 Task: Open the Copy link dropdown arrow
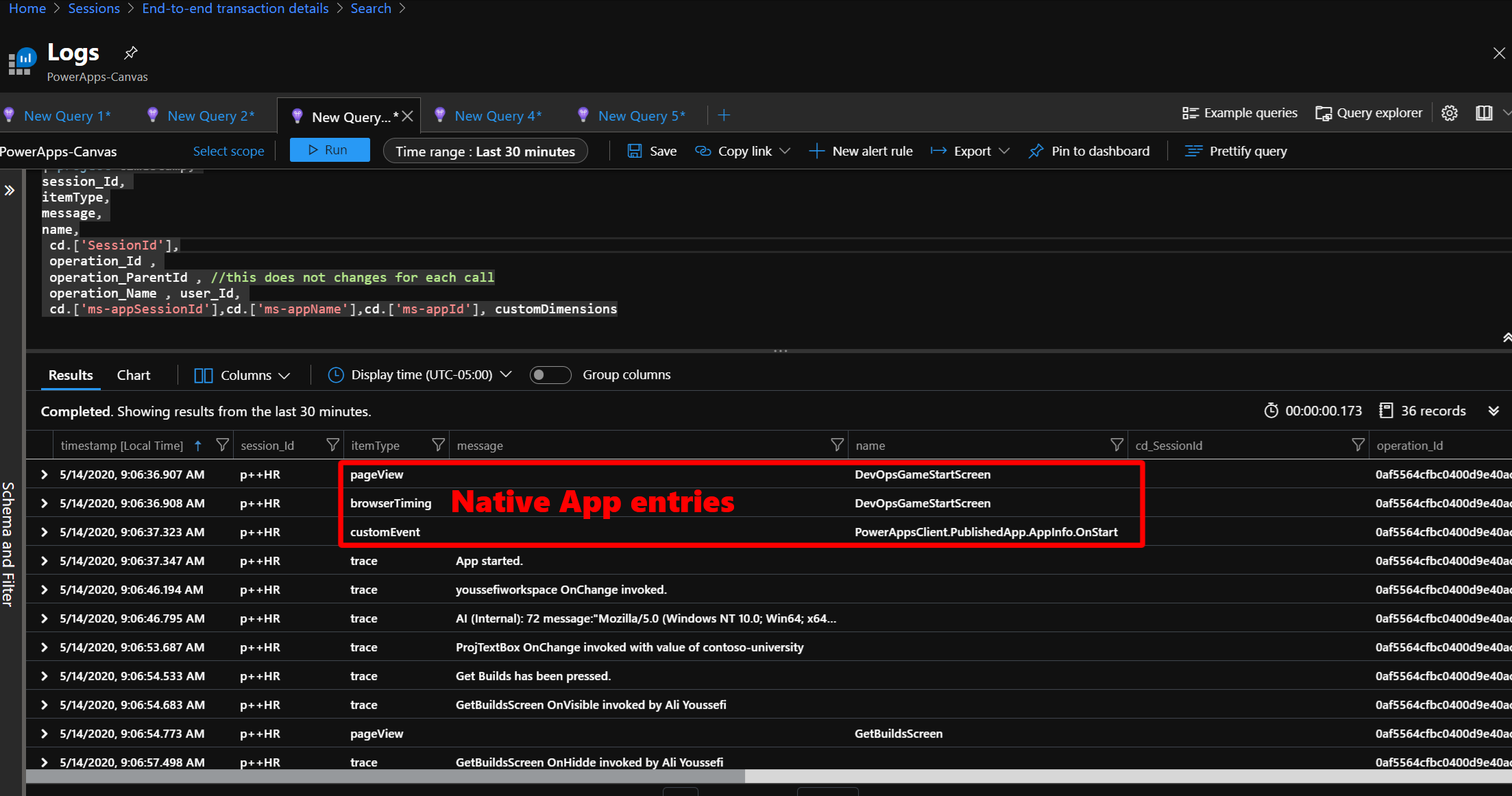tap(785, 151)
